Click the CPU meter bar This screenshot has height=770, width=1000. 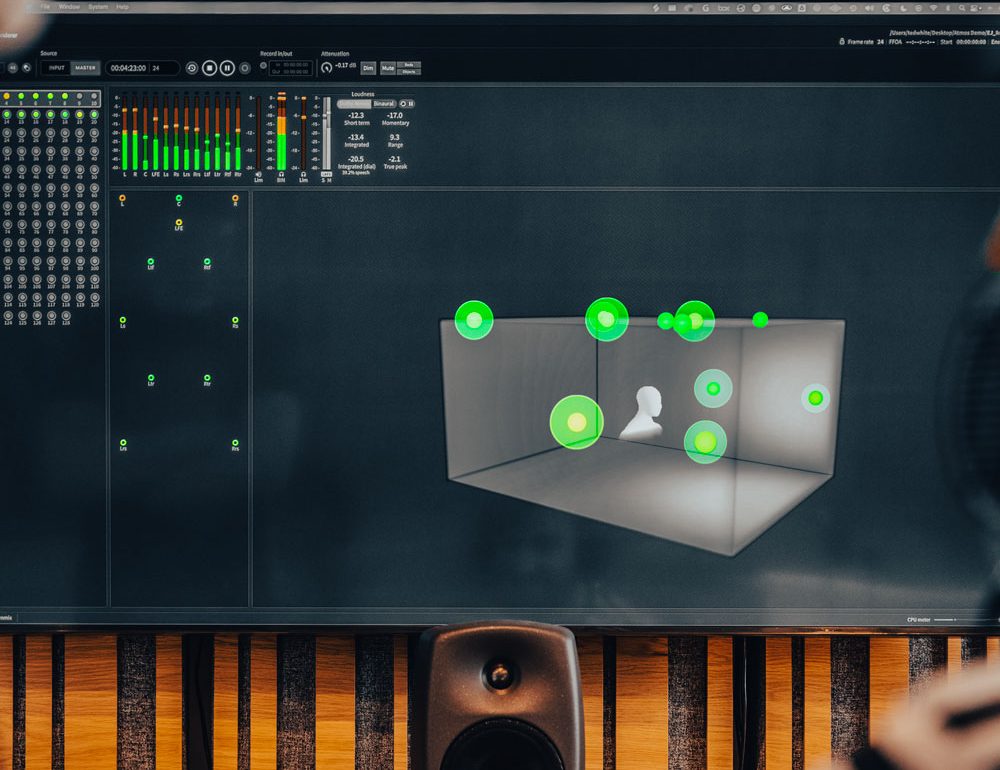tap(945, 619)
